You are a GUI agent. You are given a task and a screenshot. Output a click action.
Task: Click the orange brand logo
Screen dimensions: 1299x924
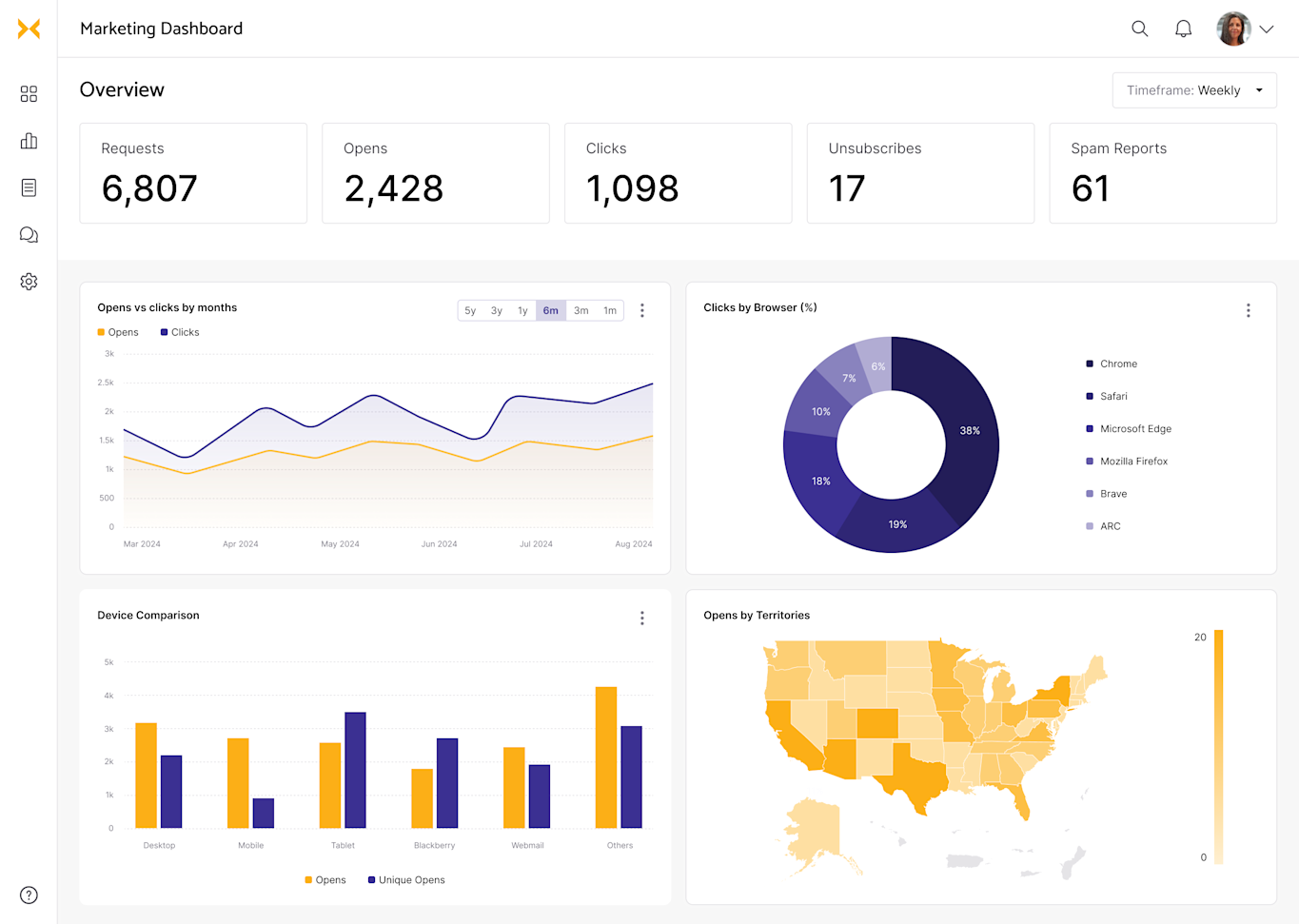30,29
